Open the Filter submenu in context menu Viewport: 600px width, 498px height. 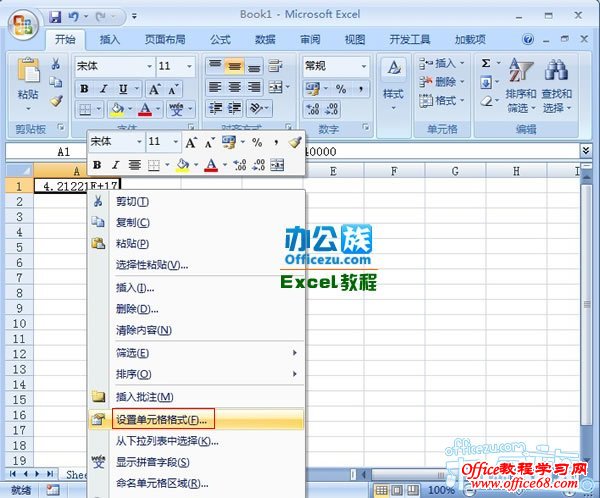tap(197, 353)
